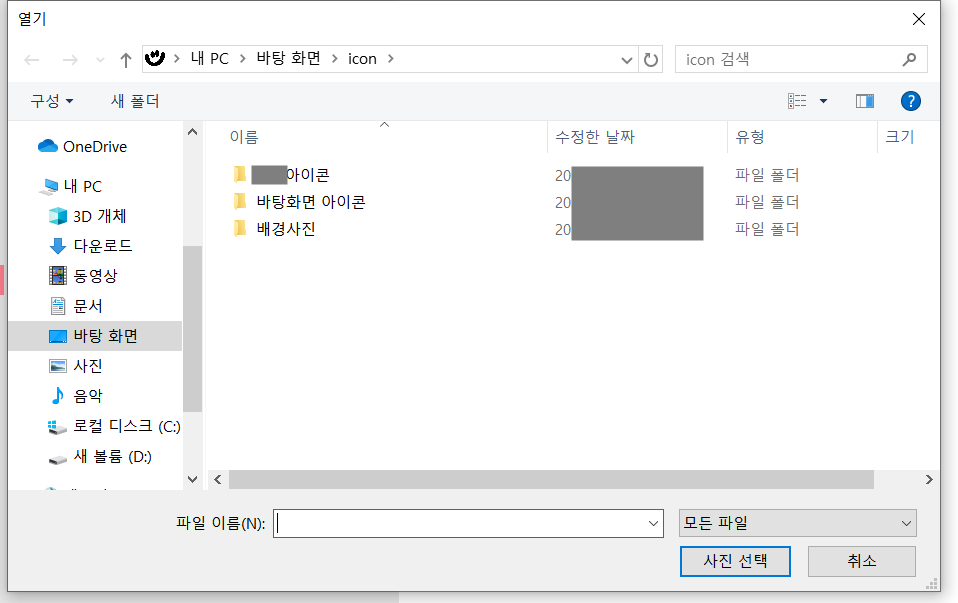Toggle the preview pane
This screenshot has height=603, width=958.
pos(865,101)
